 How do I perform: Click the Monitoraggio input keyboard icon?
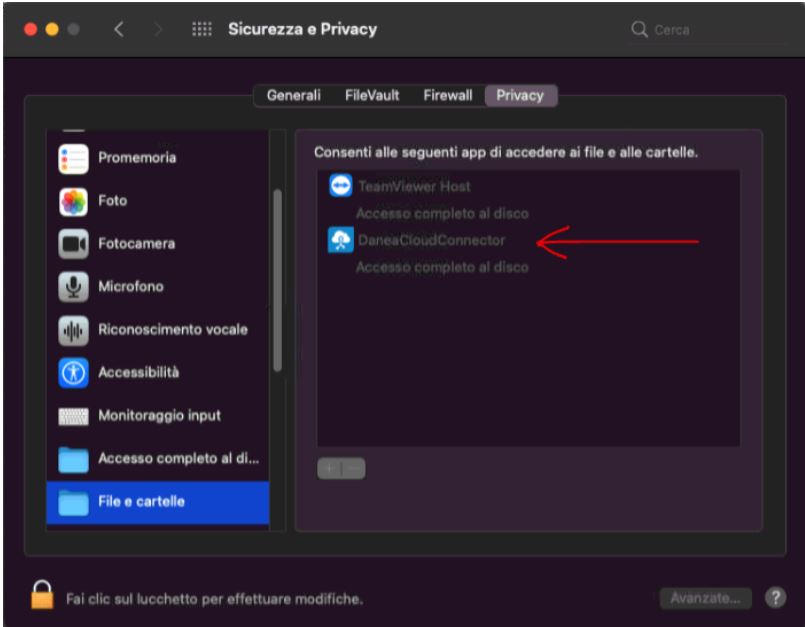tap(73, 416)
